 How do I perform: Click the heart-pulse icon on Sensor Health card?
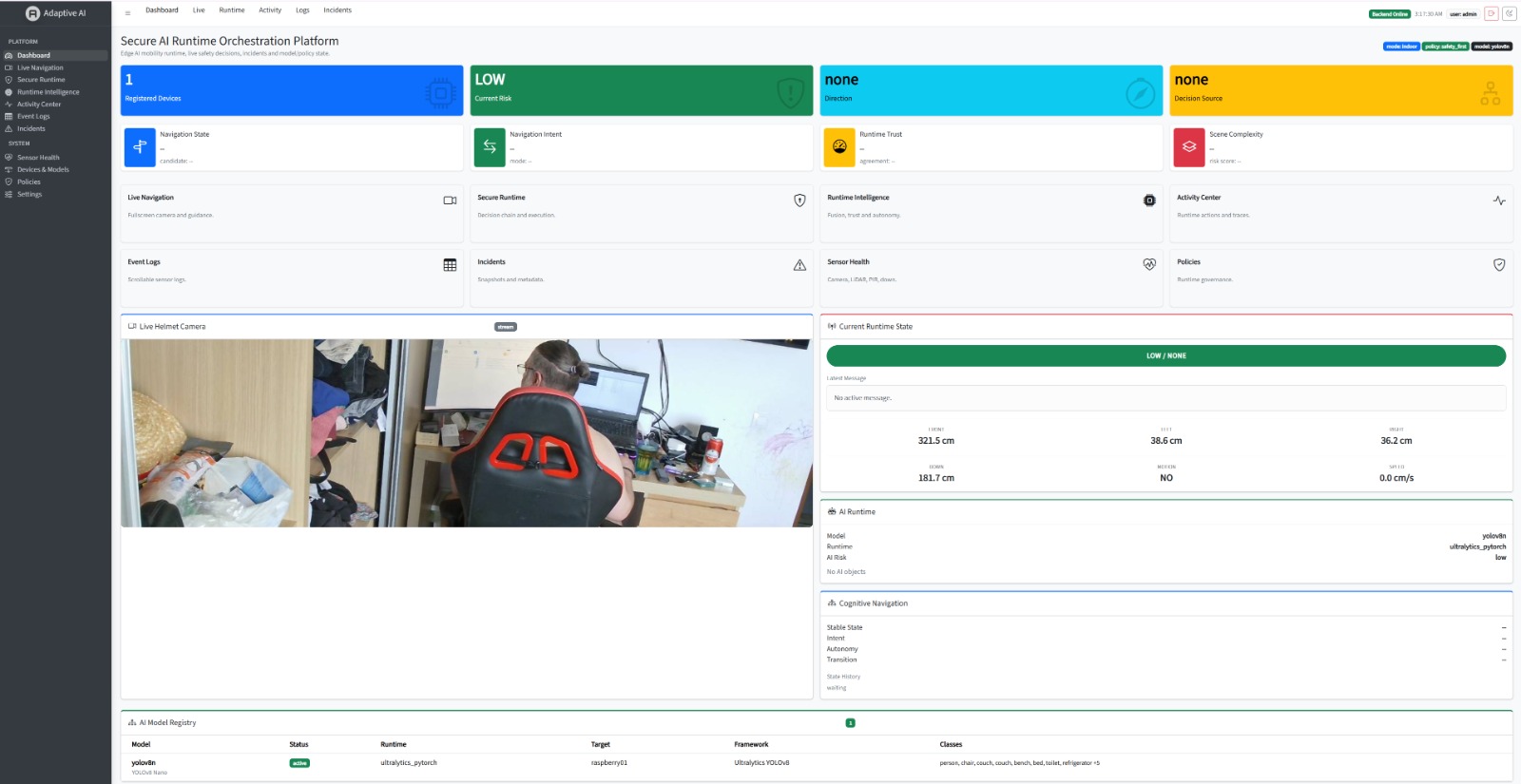1149,265
